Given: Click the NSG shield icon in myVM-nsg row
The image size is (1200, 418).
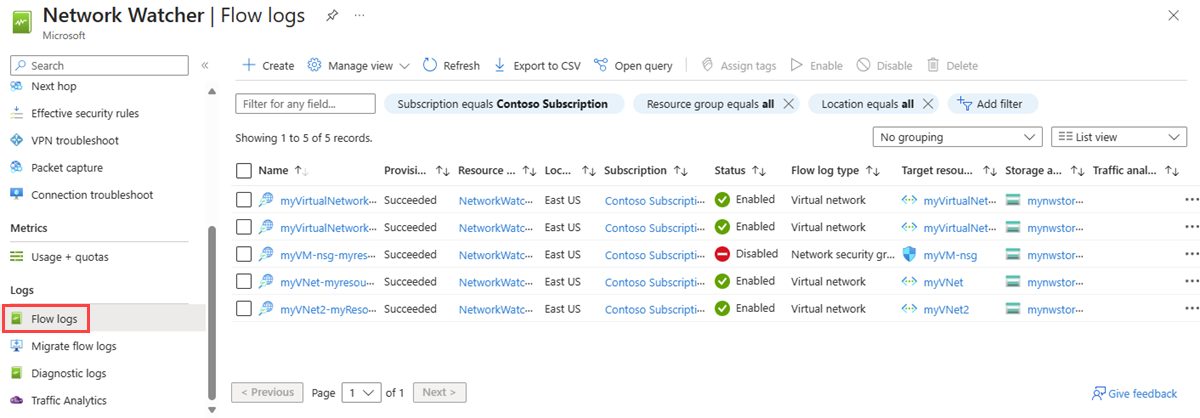Looking at the screenshot, I should [x=909, y=254].
